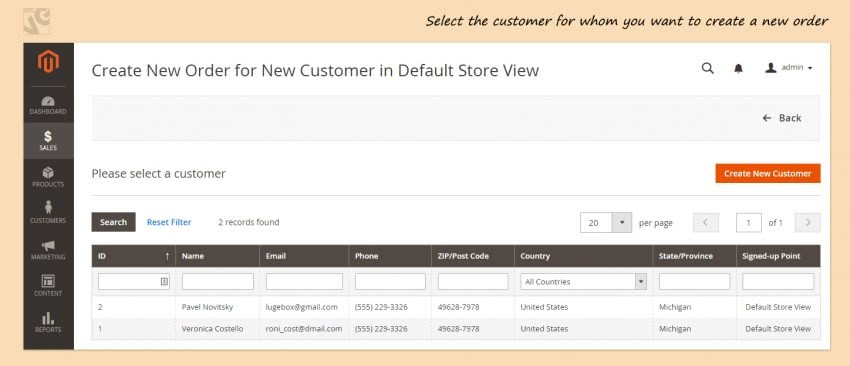The height and width of the screenshot is (366, 850).
Task: Sort by Country column header
Action: tap(583, 256)
